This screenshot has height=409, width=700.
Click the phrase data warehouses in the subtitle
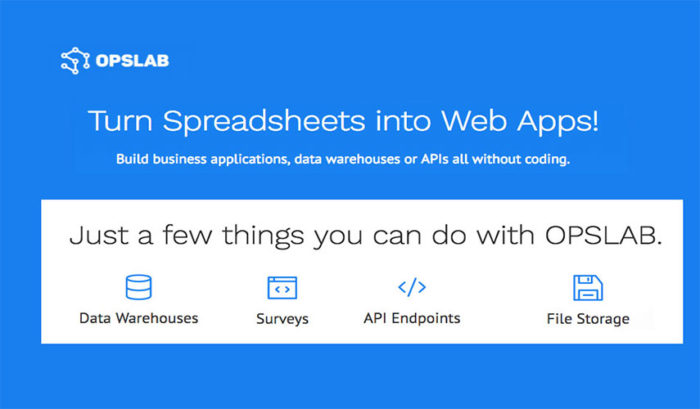[347, 159]
